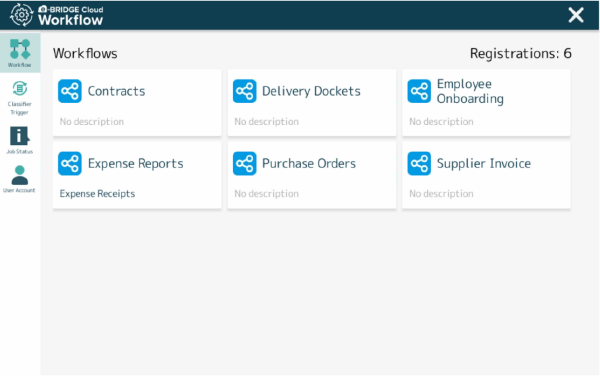Screen dimensions: 600x376
Task: Click the e-BRIDGE Cloud Workflow gear logo
Action: click(21, 15)
